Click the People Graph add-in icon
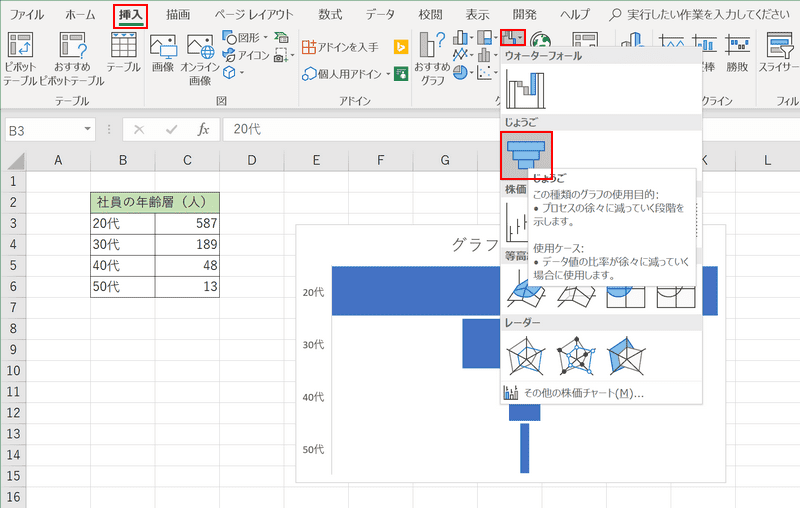The width and height of the screenshot is (800, 508). click(401, 74)
